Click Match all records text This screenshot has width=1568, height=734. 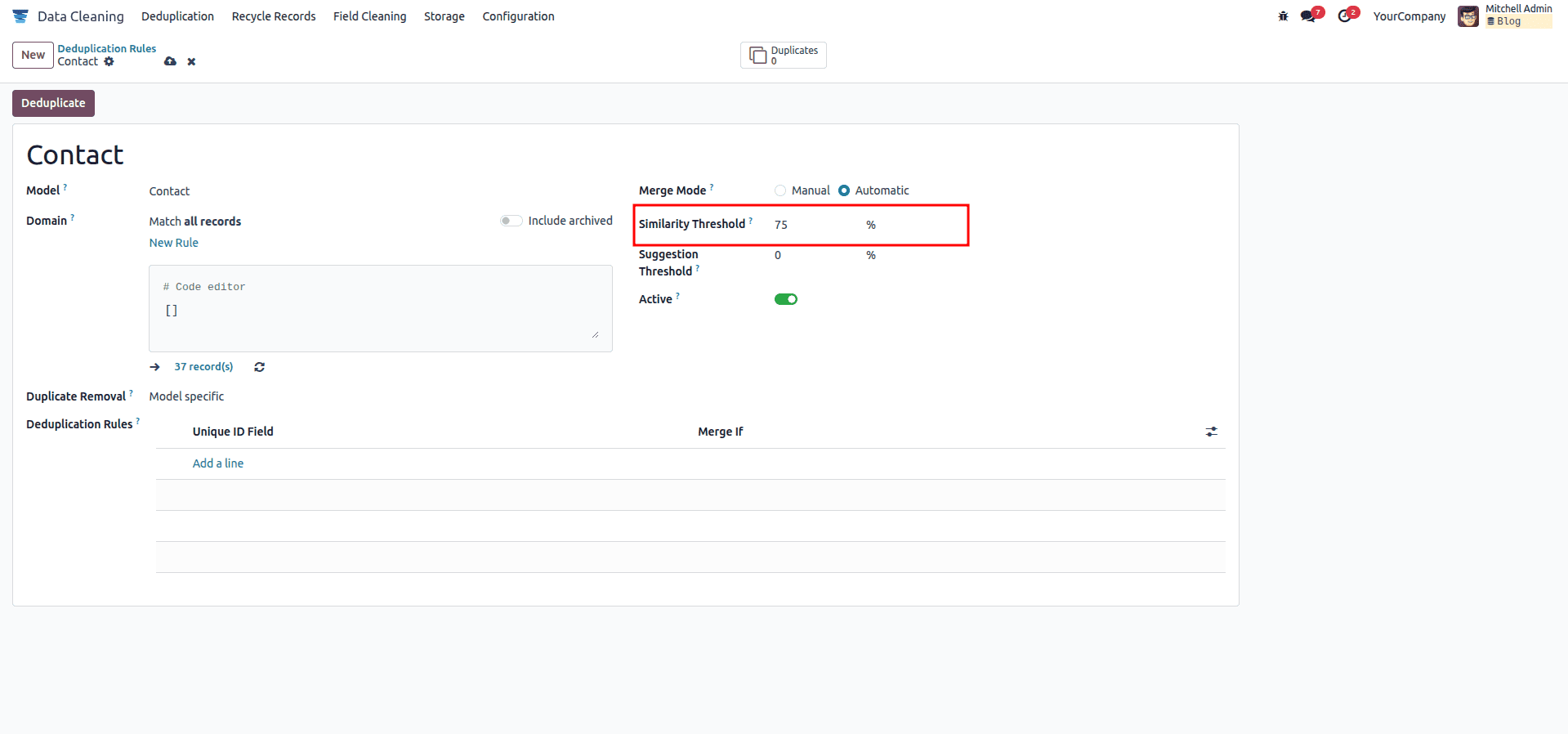[x=195, y=222]
